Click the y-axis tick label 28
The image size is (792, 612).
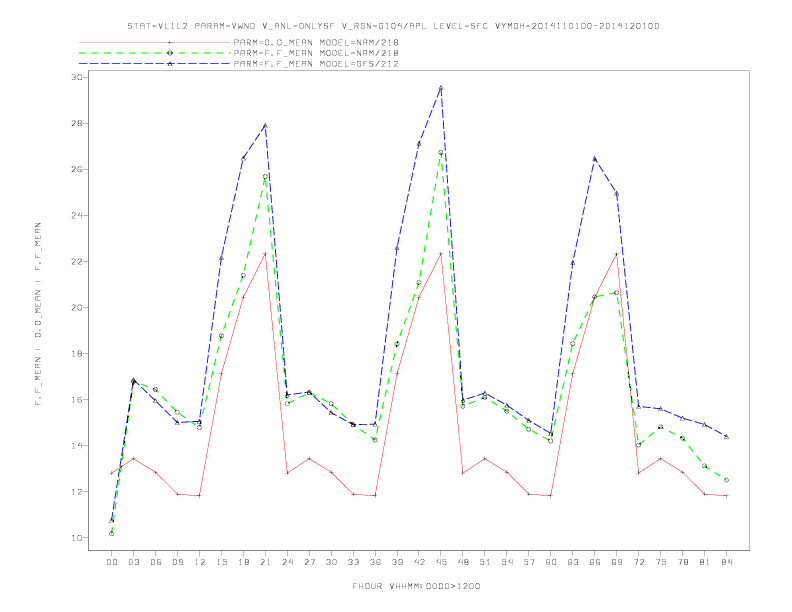77,123
